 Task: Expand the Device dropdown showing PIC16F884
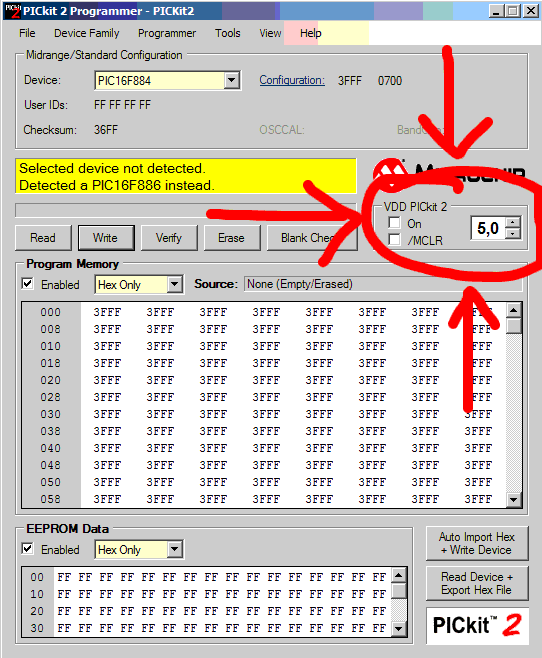pyautogui.click(x=232, y=80)
